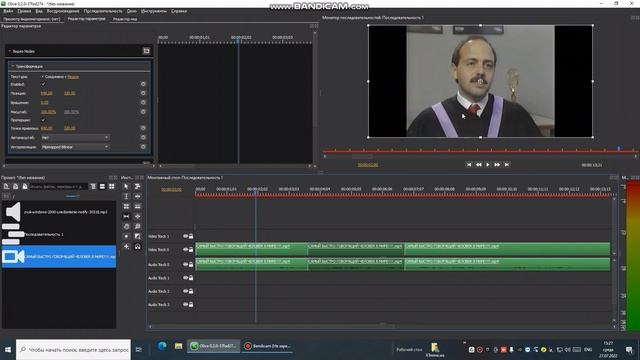Image resolution: width=640 pixels, height=360 pixels.
Task: Select the Pointer tool in the tools panel
Action: point(126,187)
